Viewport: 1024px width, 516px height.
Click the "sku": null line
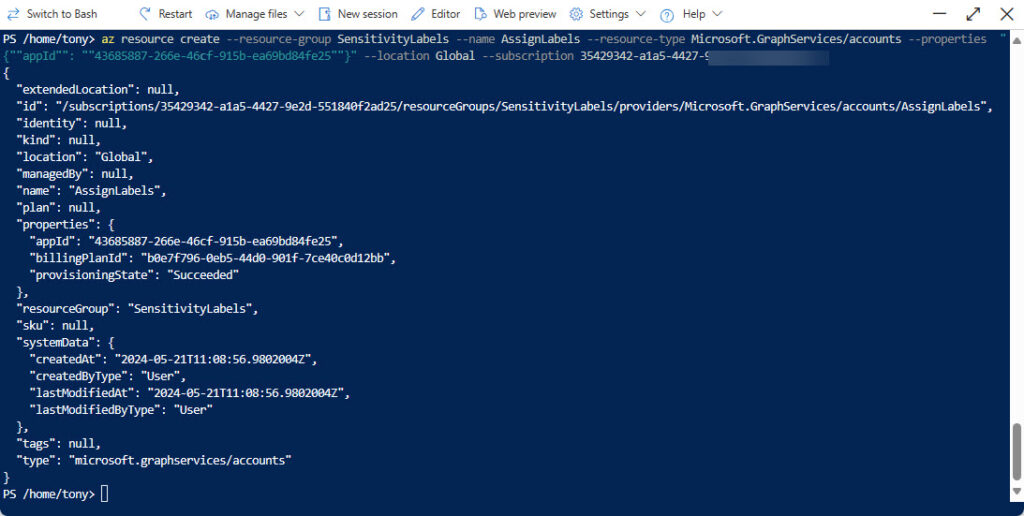coord(55,325)
